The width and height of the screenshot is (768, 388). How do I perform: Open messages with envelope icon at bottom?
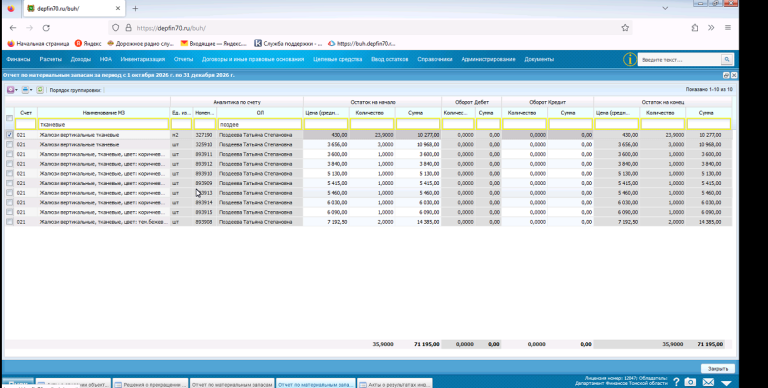pos(708,382)
